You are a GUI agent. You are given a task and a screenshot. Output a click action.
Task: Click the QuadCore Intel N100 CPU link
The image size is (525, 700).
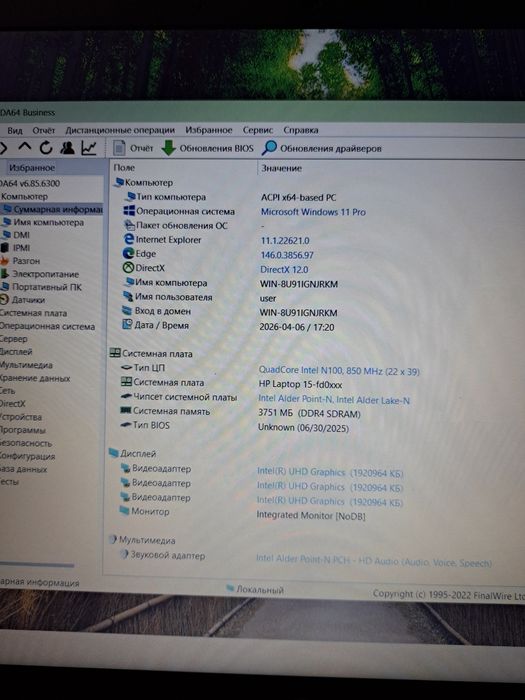tap(339, 371)
